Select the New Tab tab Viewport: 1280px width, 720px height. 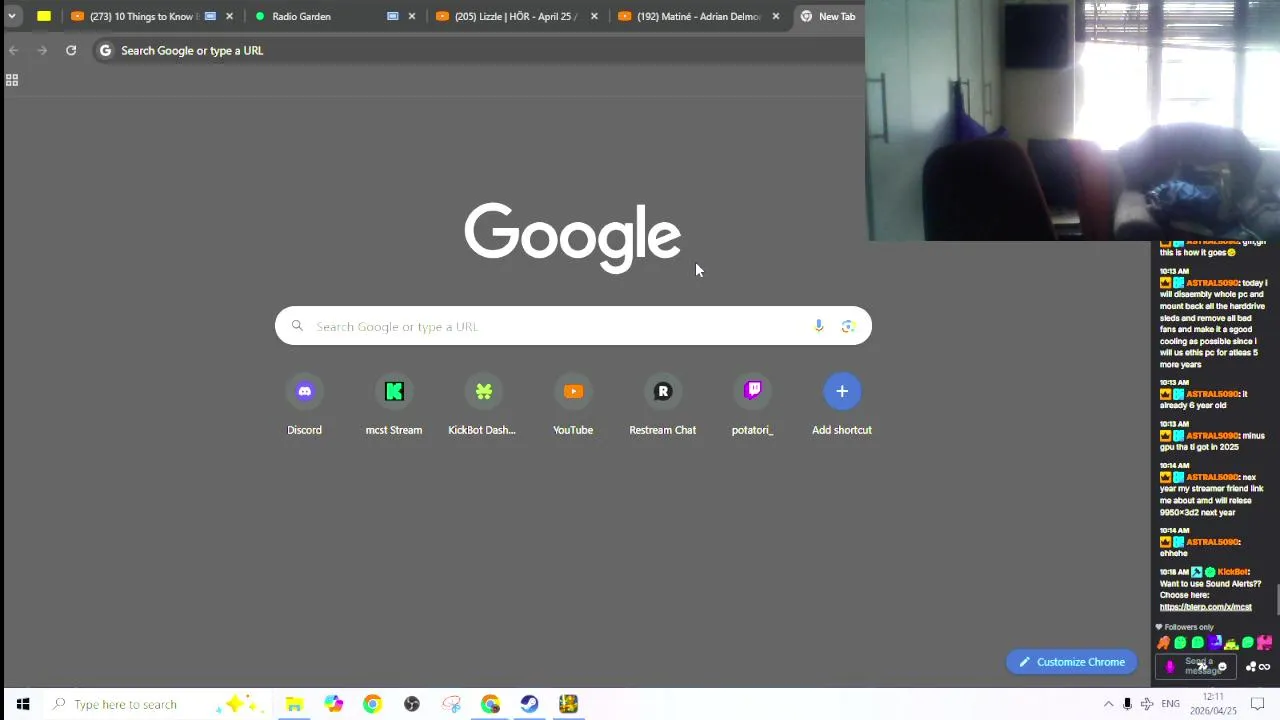(829, 16)
